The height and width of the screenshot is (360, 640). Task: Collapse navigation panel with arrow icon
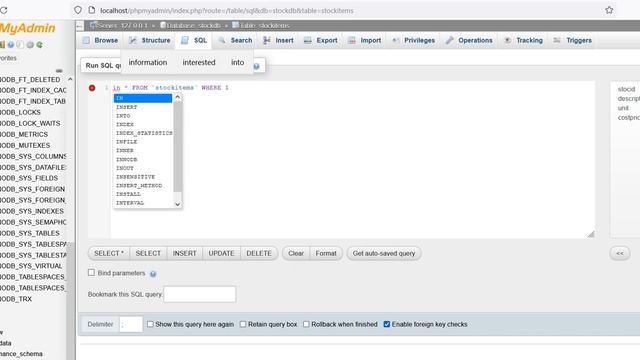pyautogui.click(x=80, y=26)
